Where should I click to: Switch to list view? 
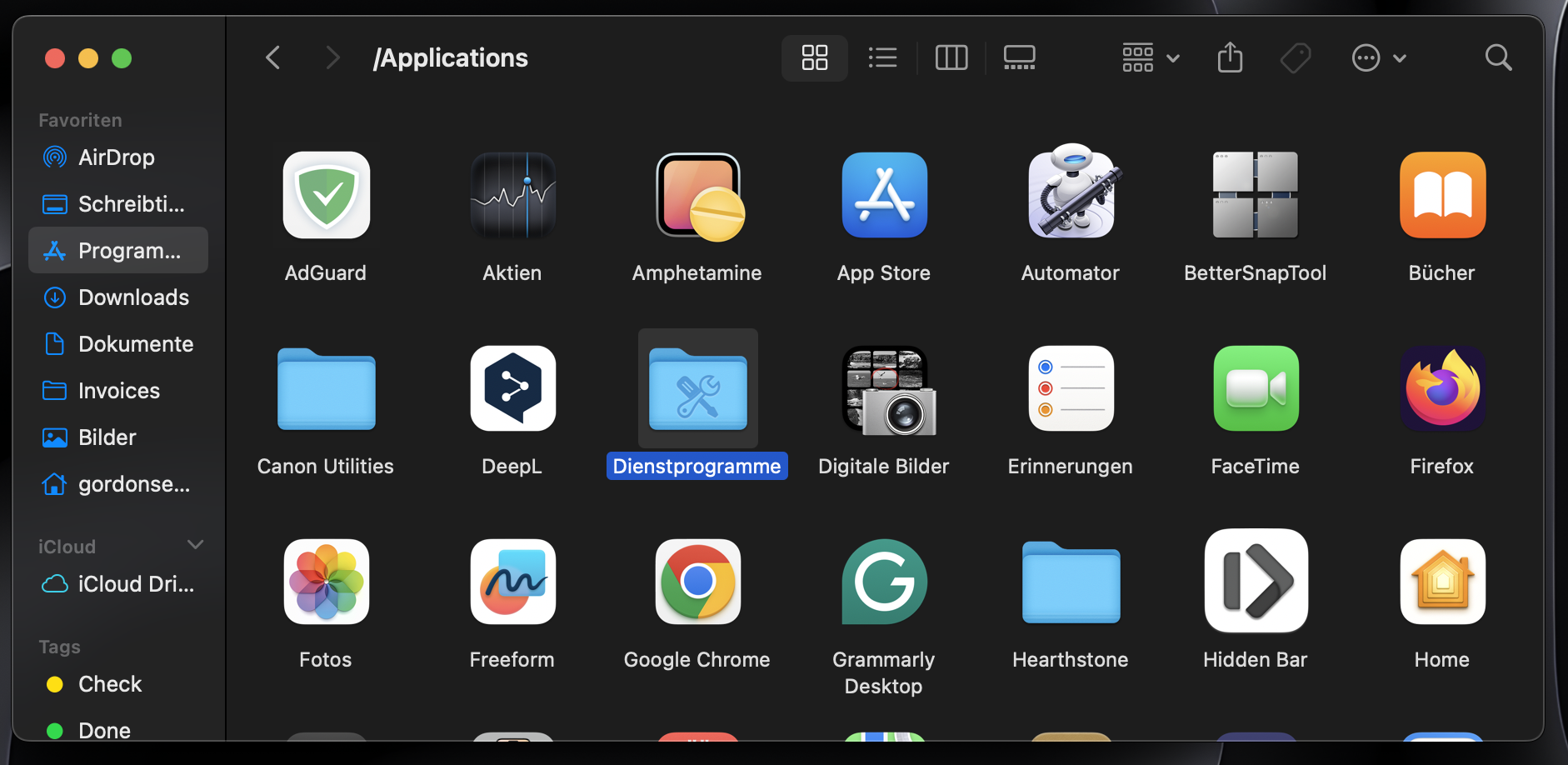882,57
